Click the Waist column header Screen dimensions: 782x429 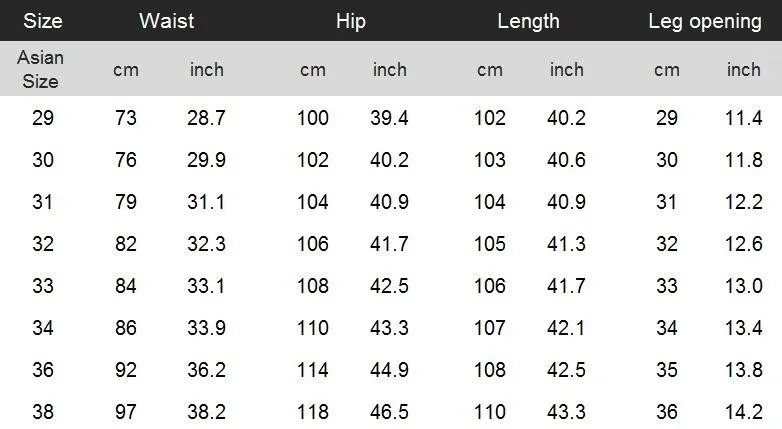[166, 21]
